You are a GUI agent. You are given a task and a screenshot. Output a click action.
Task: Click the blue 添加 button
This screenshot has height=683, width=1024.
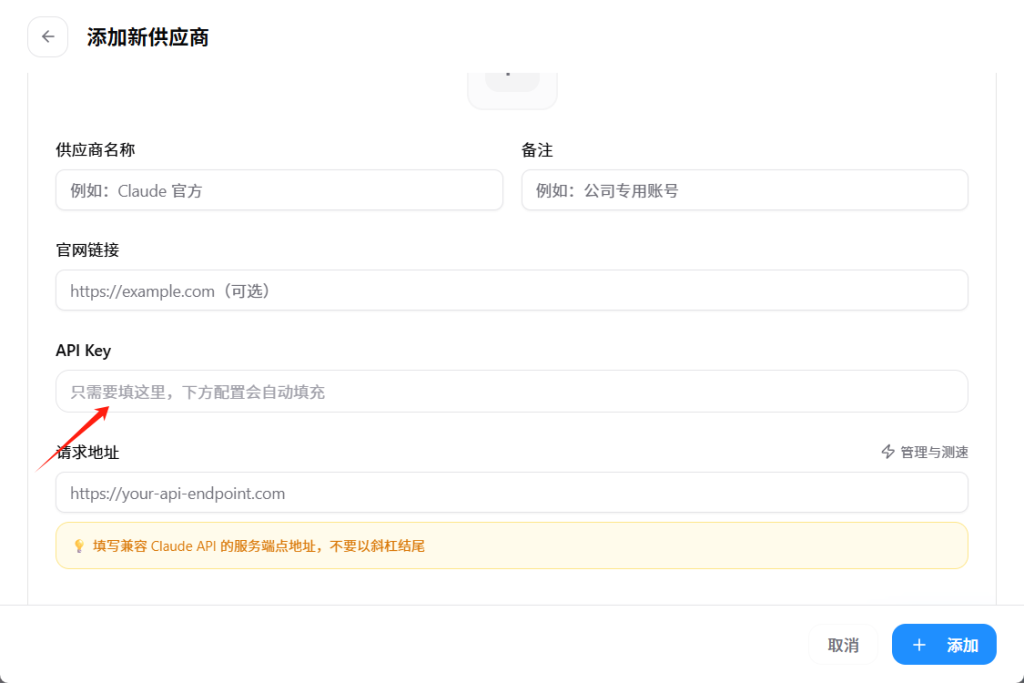pyautogui.click(x=944, y=645)
